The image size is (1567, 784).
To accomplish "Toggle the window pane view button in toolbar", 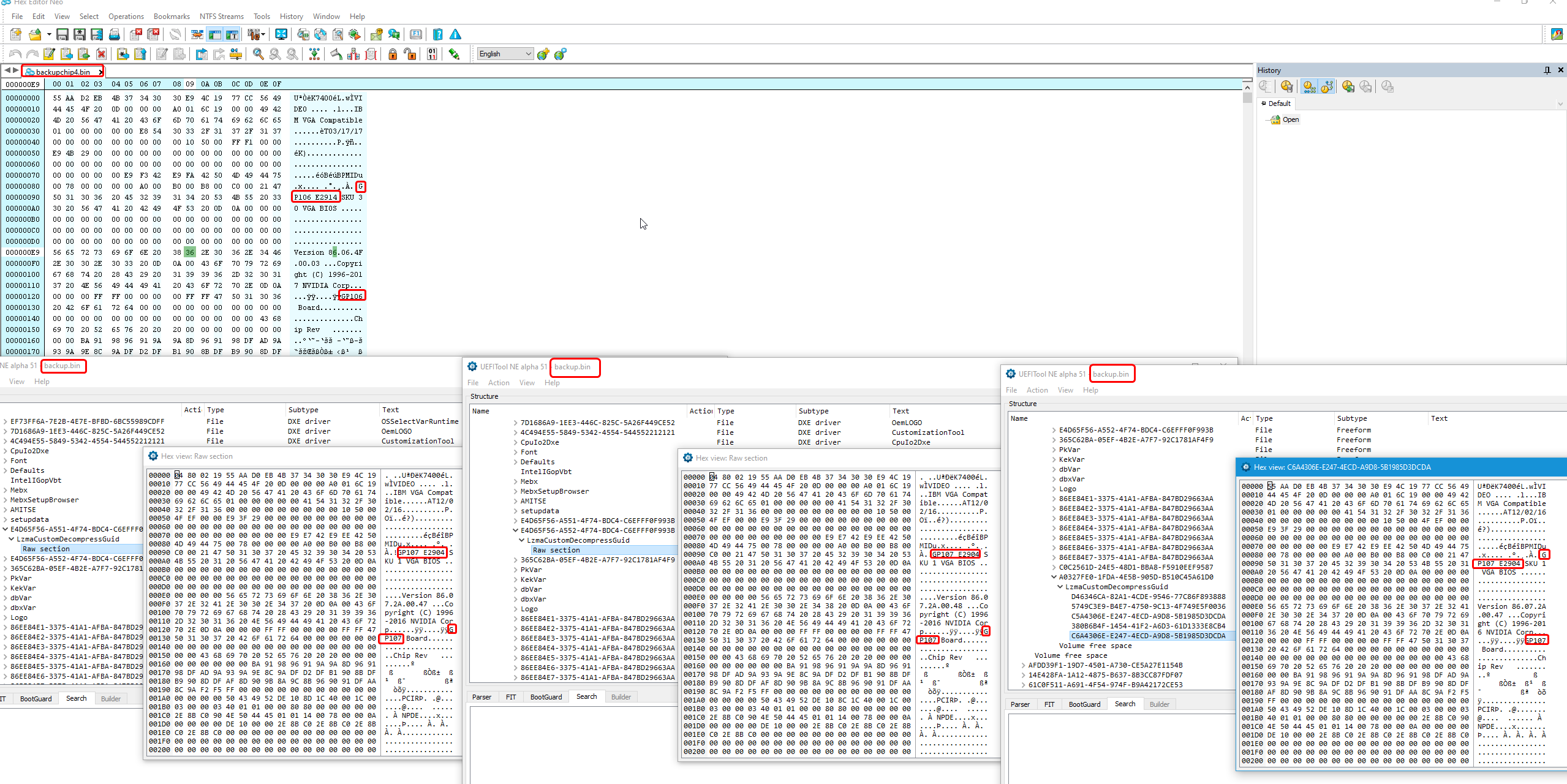I will tap(214, 34).
